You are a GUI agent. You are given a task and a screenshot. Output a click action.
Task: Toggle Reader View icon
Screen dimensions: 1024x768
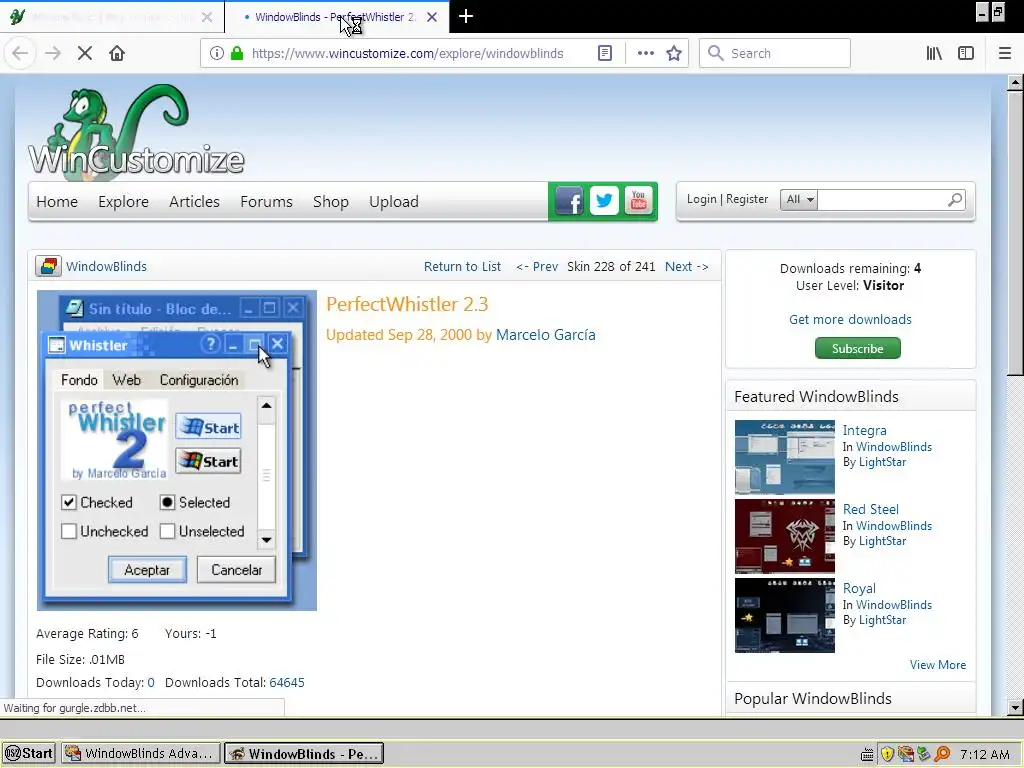click(605, 54)
